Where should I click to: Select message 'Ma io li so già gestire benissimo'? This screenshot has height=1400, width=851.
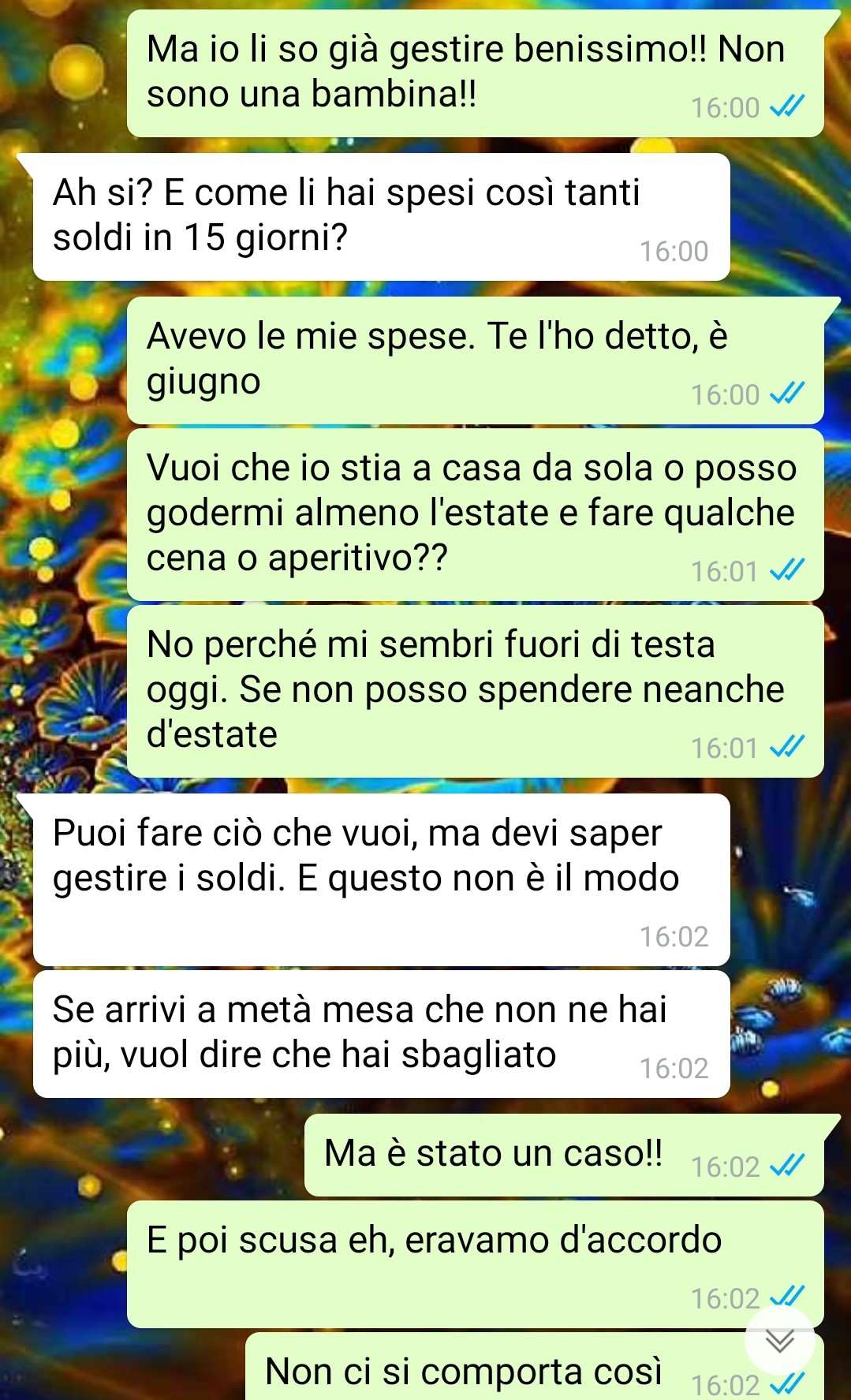[x=476, y=73]
